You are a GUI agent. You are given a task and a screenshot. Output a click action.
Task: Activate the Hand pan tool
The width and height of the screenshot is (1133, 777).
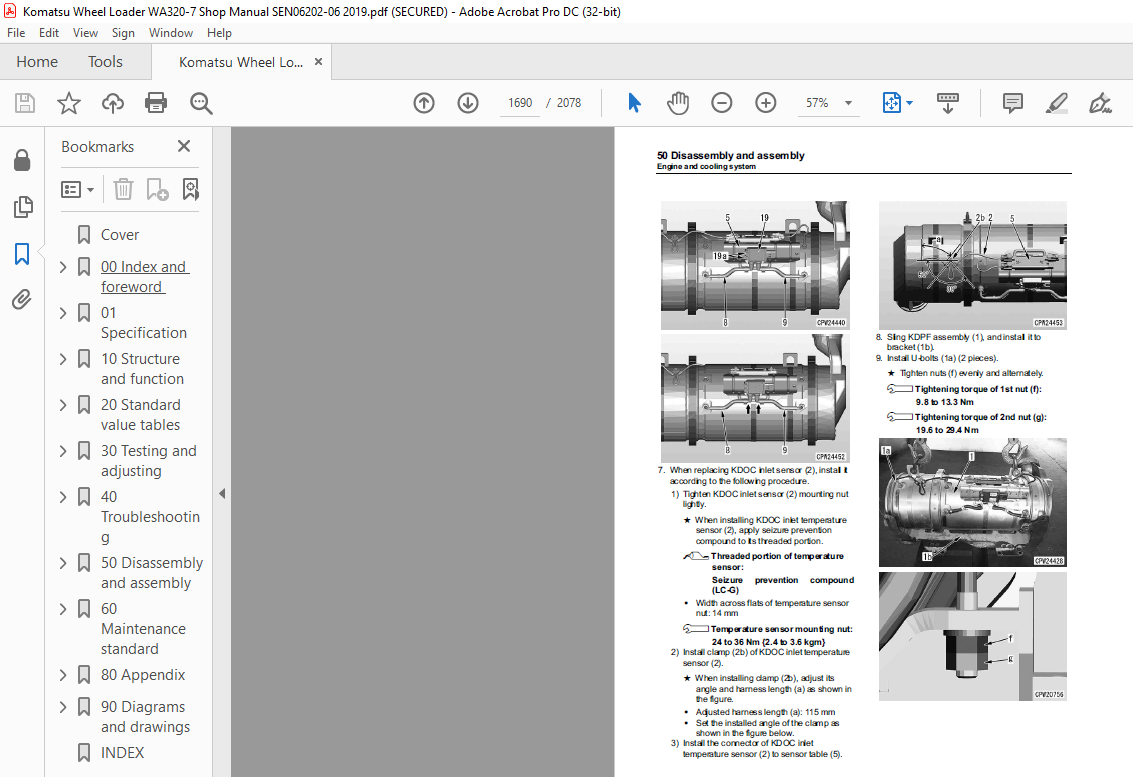[678, 103]
